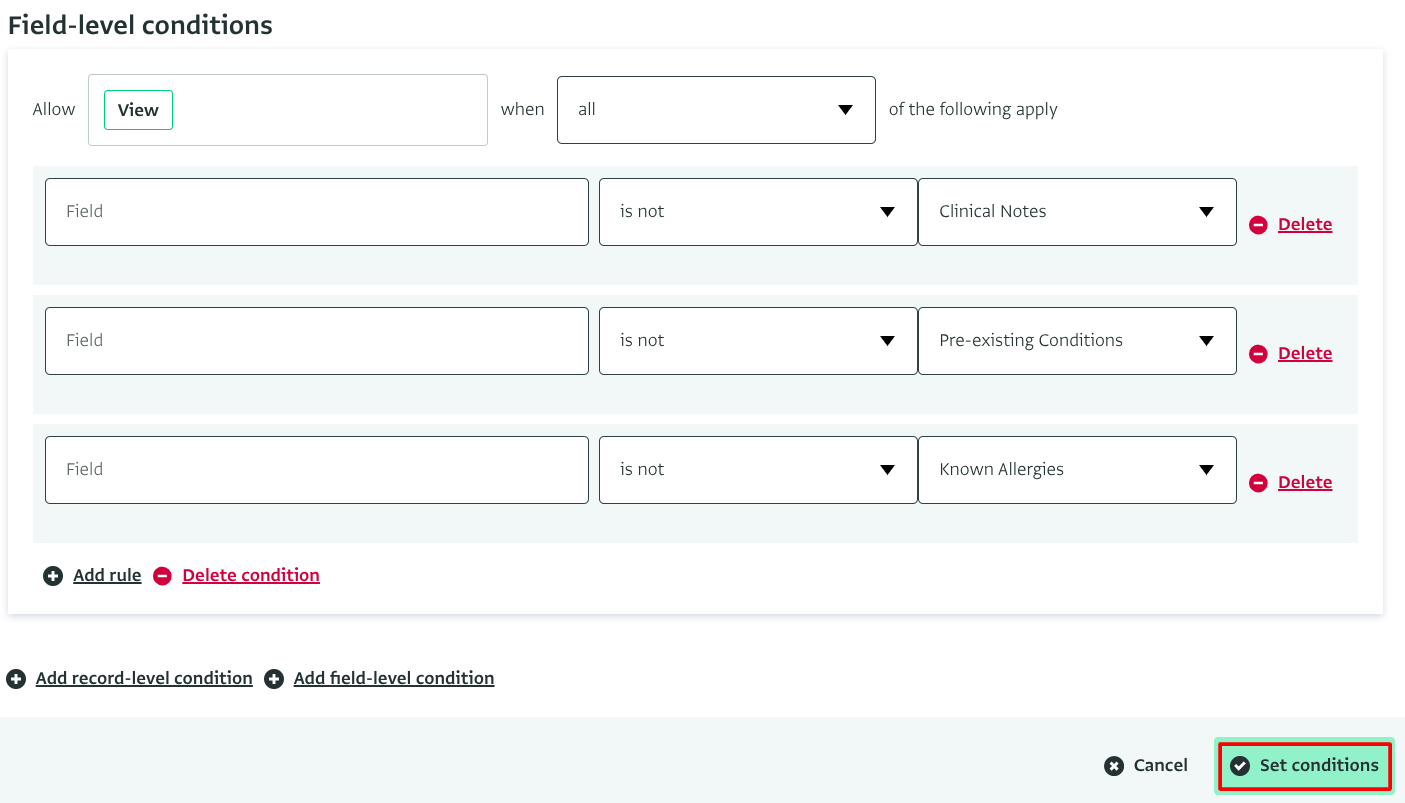
Task: Click the Delete condition link
Action: pos(251,576)
